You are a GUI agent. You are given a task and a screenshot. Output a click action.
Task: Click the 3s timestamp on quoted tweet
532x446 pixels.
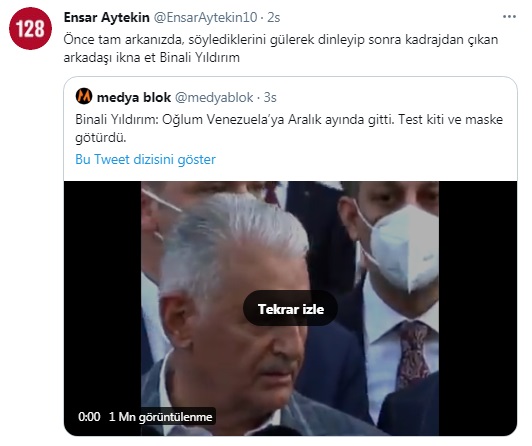point(270,97)
